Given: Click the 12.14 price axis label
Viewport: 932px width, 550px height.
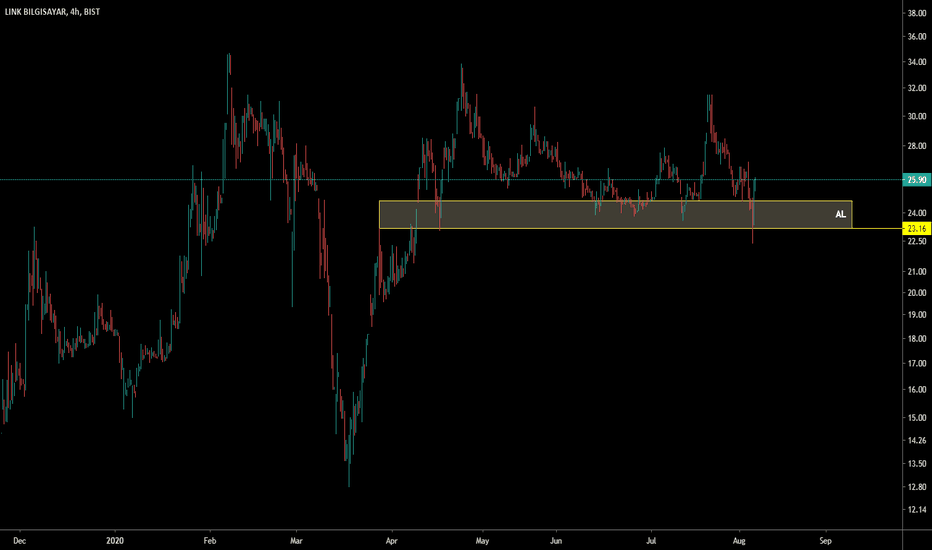Looking at the screenshot, I should (x=917, y=510).
